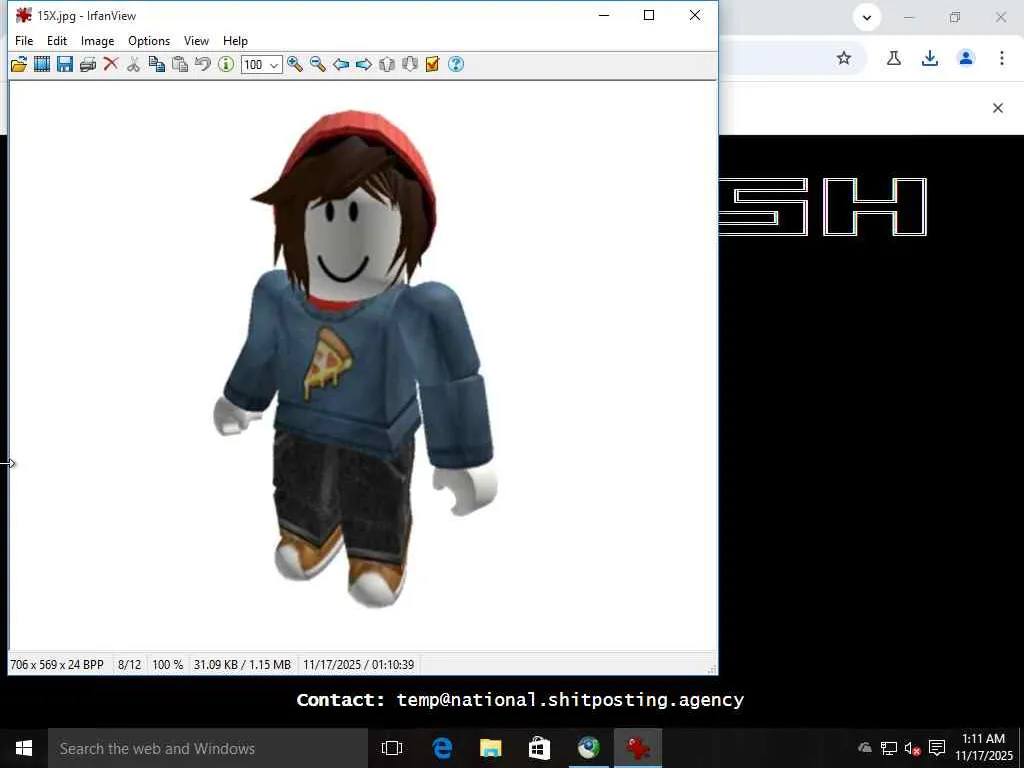Open the browser three-dot menu
Viewport: 1024px width, 768px height.
[x=1002, y=58]
